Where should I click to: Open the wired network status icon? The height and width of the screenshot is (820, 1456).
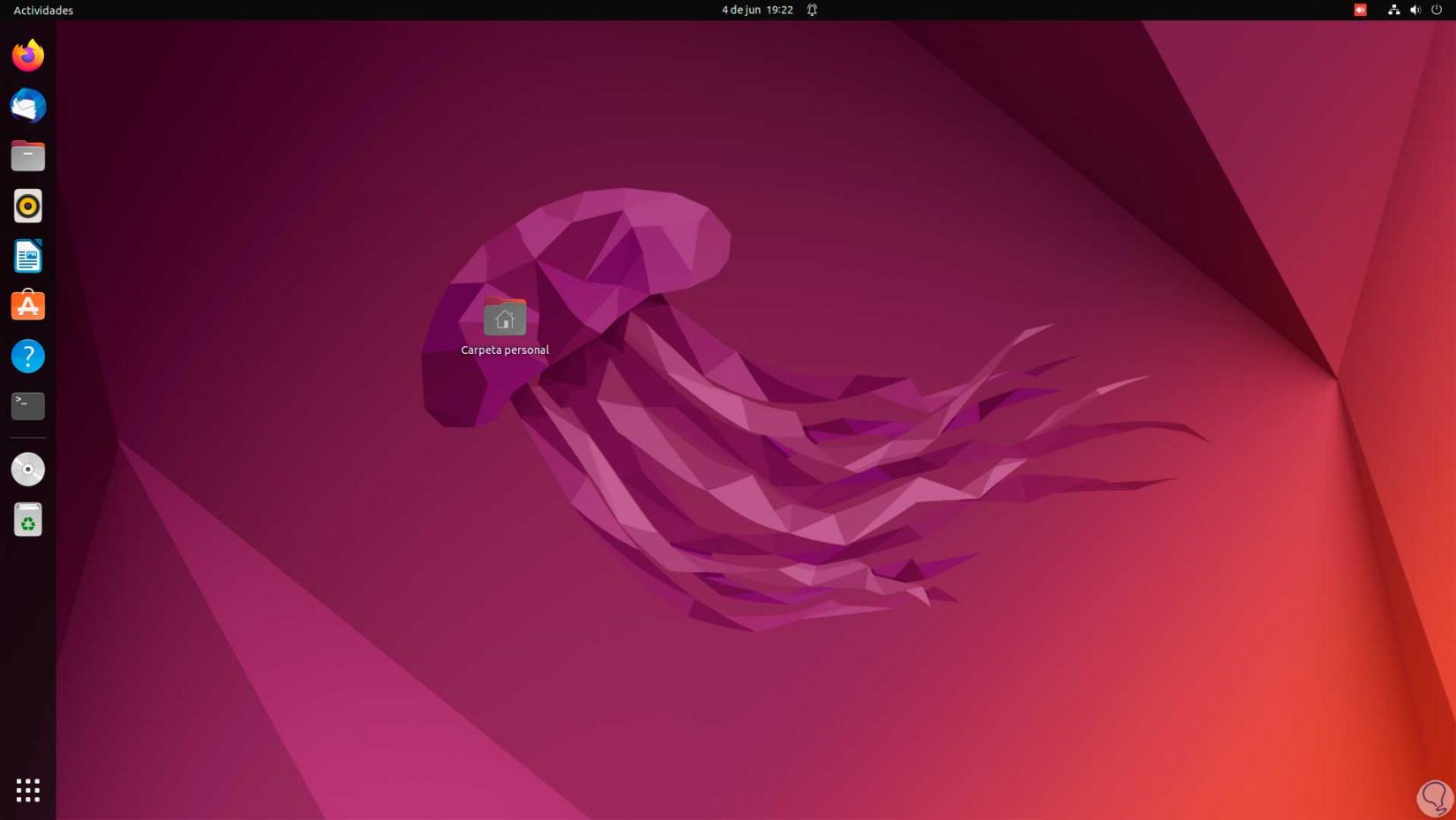[1394, 11]
